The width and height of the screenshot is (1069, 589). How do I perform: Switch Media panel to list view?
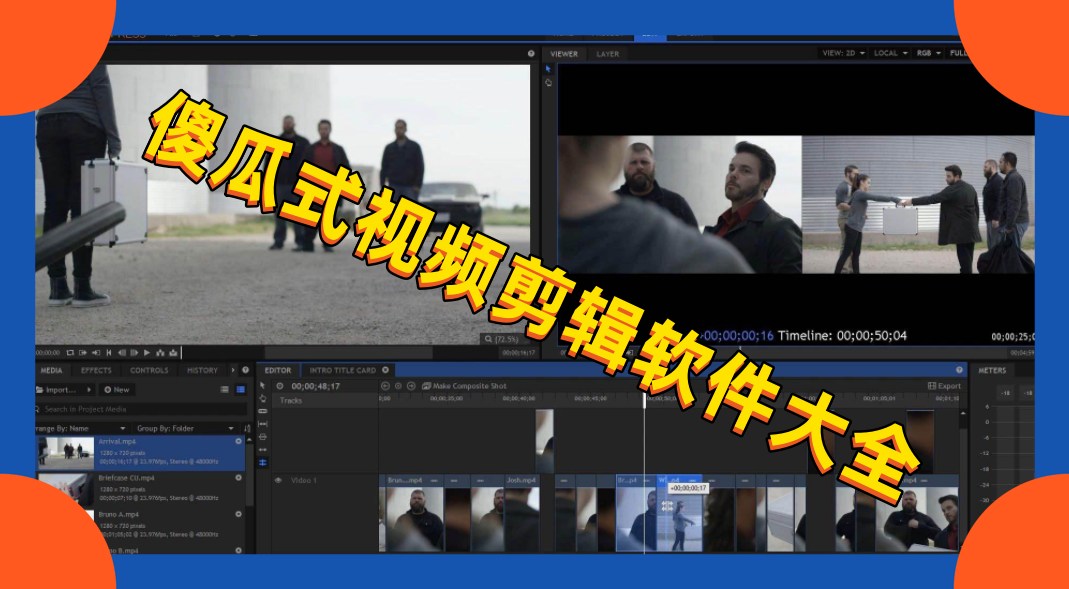[224, 389]
